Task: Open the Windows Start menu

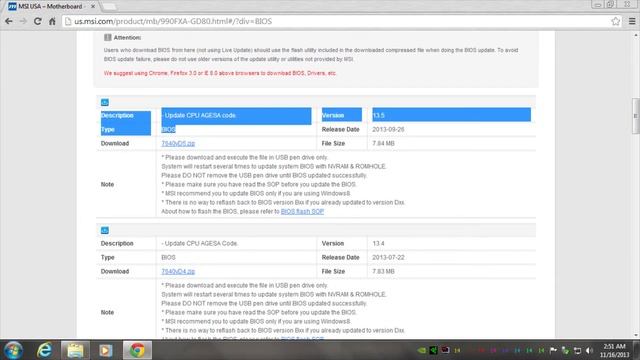Action: point(13,350)
